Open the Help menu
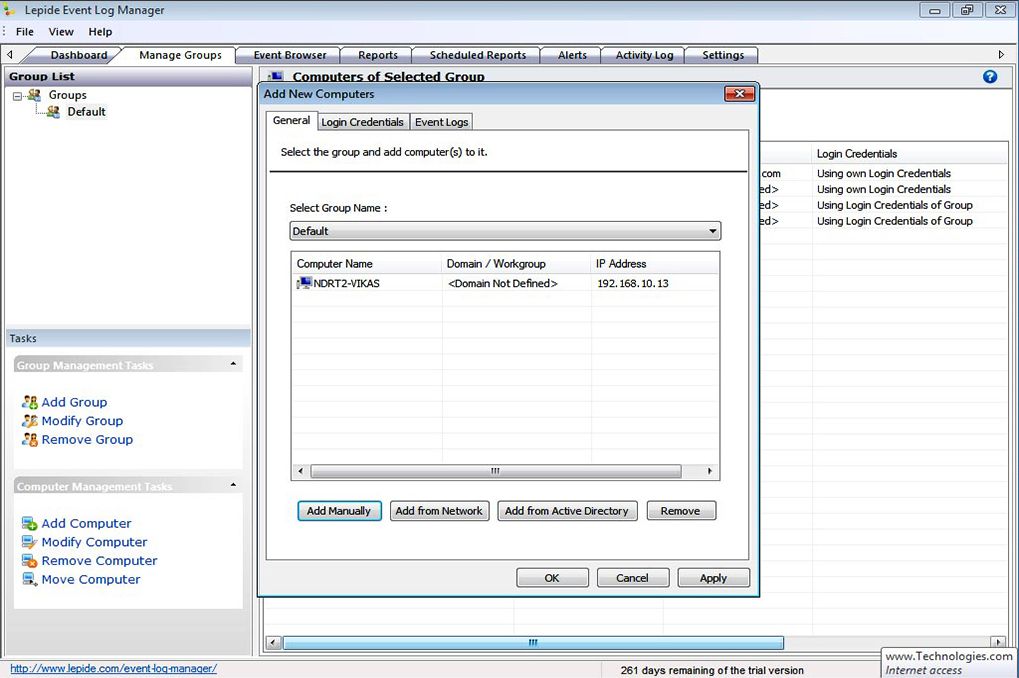The image size is (1019, 678). point(100,32)
